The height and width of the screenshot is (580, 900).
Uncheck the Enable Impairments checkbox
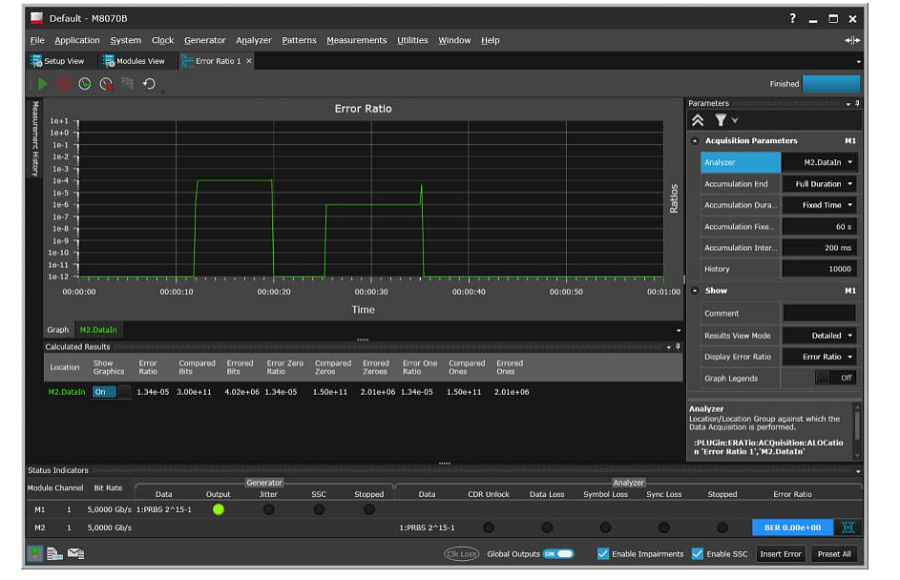coord(603,554)
